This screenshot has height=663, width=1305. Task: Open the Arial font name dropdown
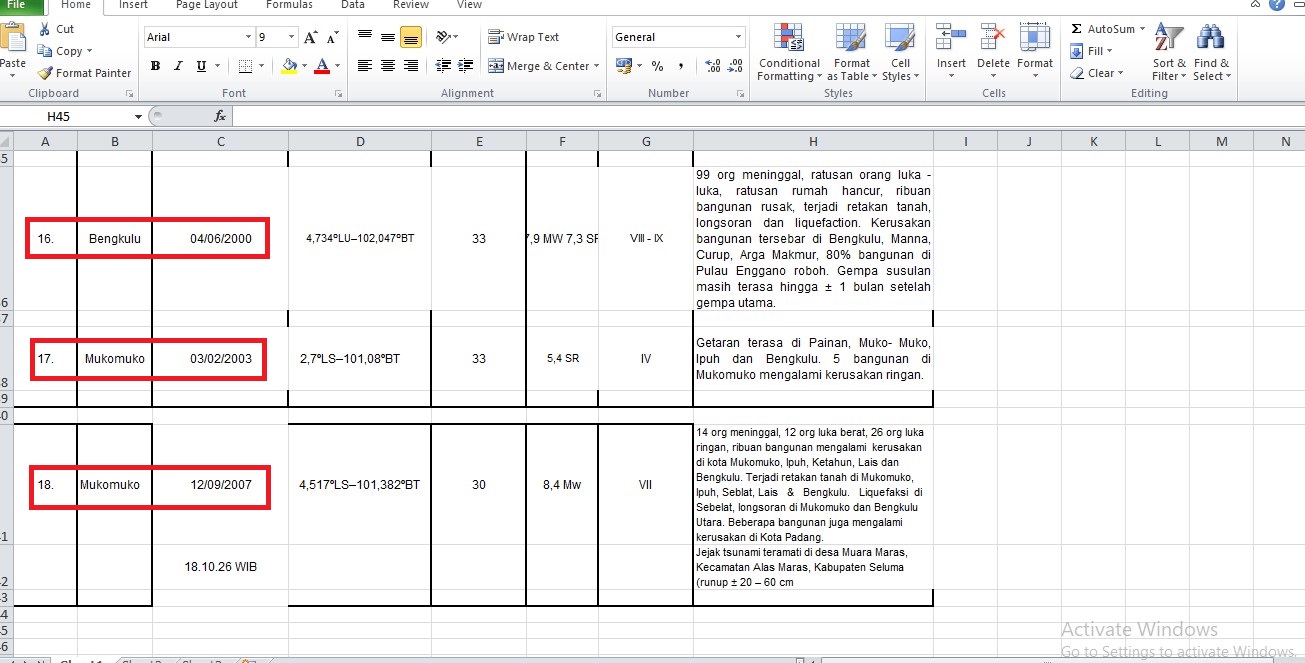248,37
